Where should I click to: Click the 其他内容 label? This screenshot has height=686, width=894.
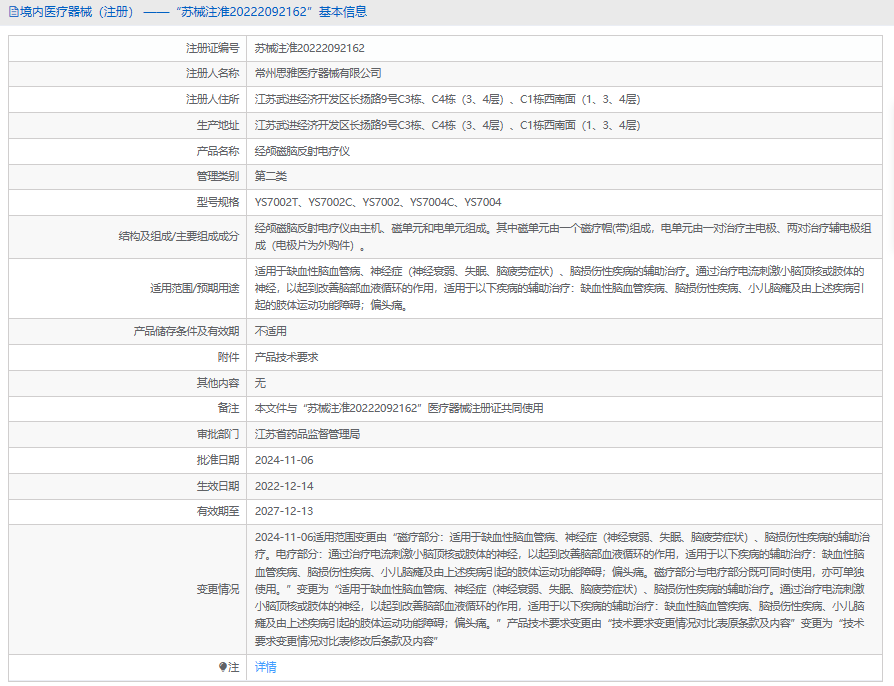click(x=218, y=383)
